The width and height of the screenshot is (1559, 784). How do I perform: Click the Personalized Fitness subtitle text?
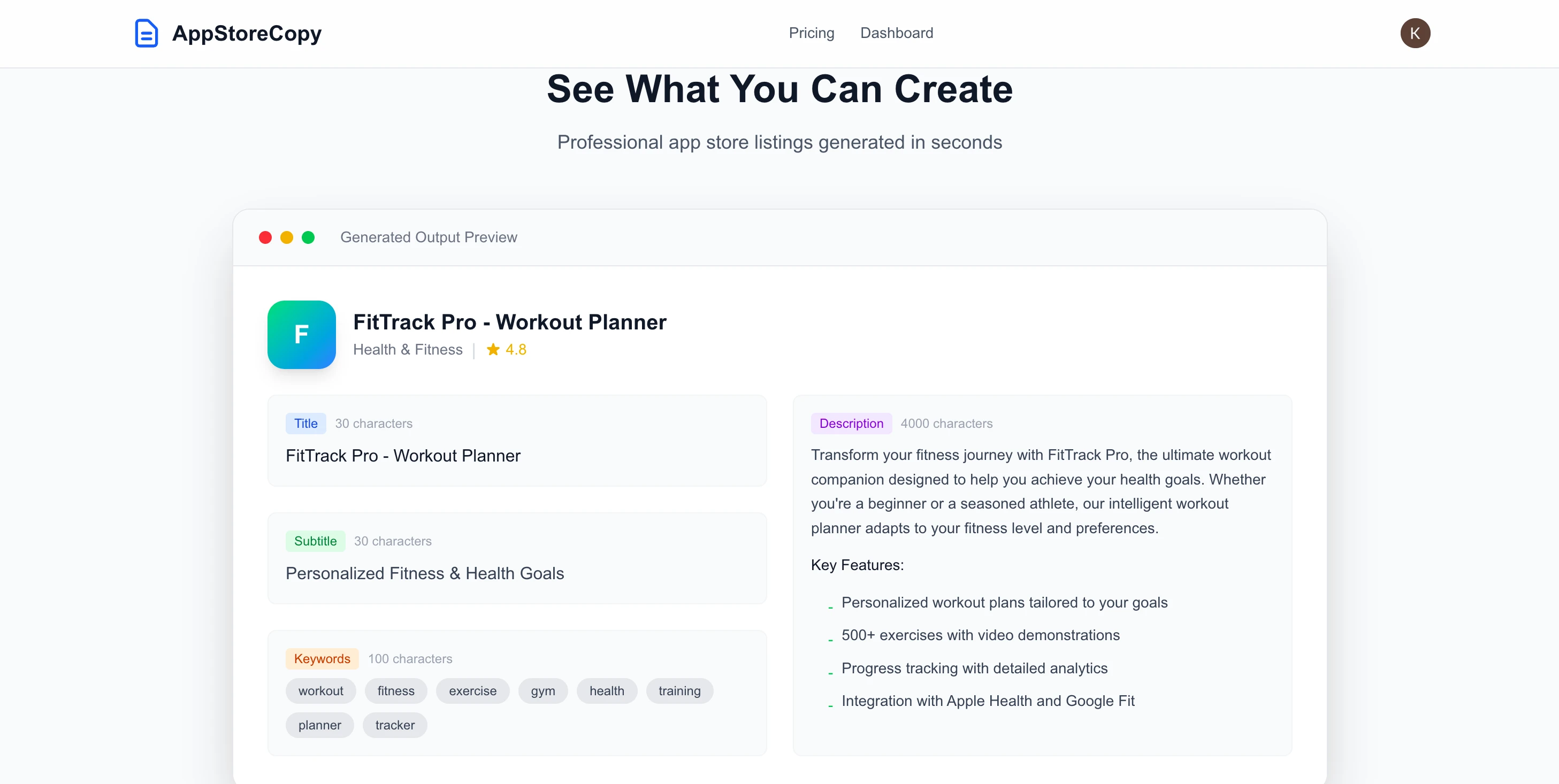(425, 573)
